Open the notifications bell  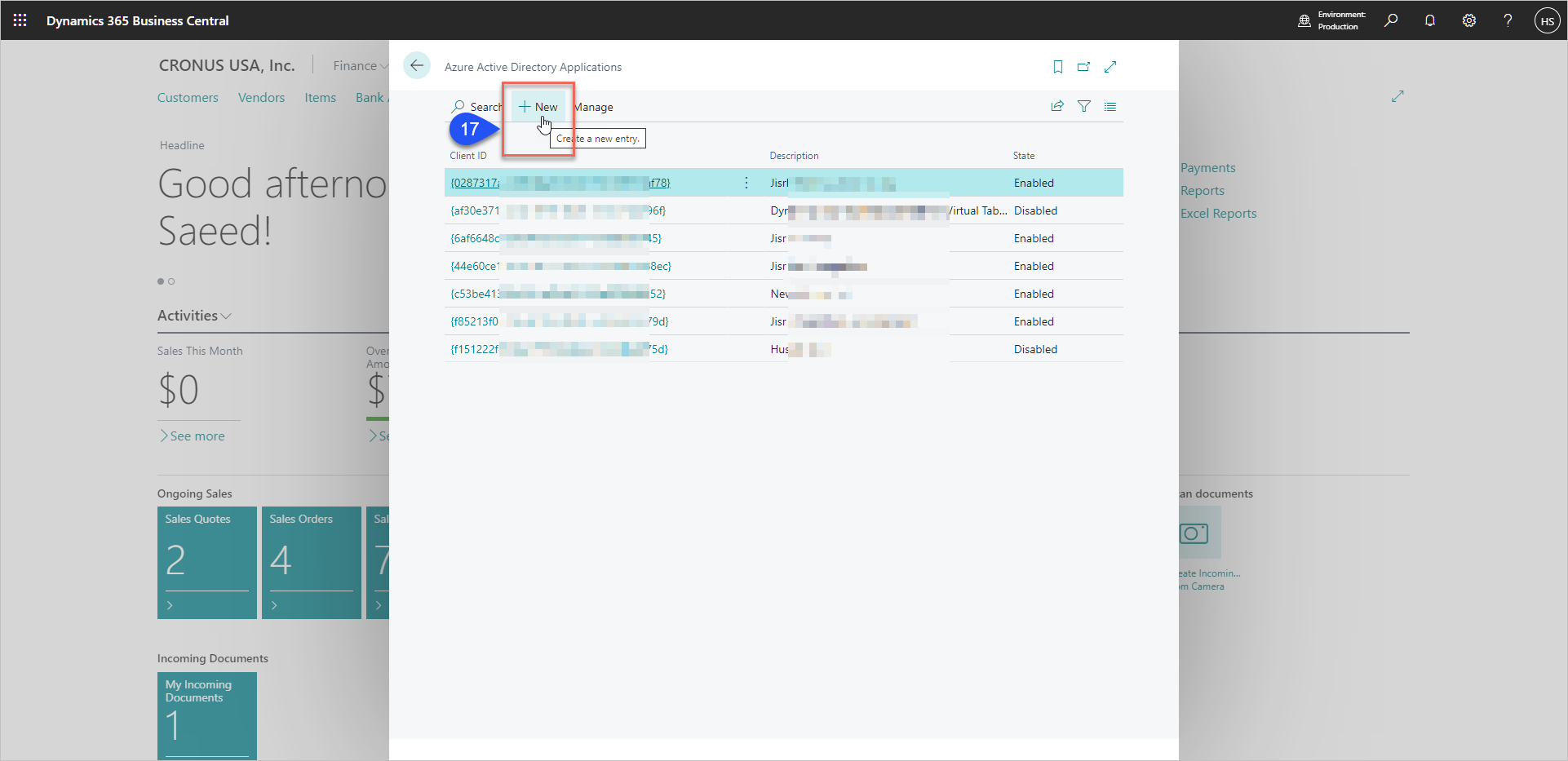click(x=1430, y=20)
